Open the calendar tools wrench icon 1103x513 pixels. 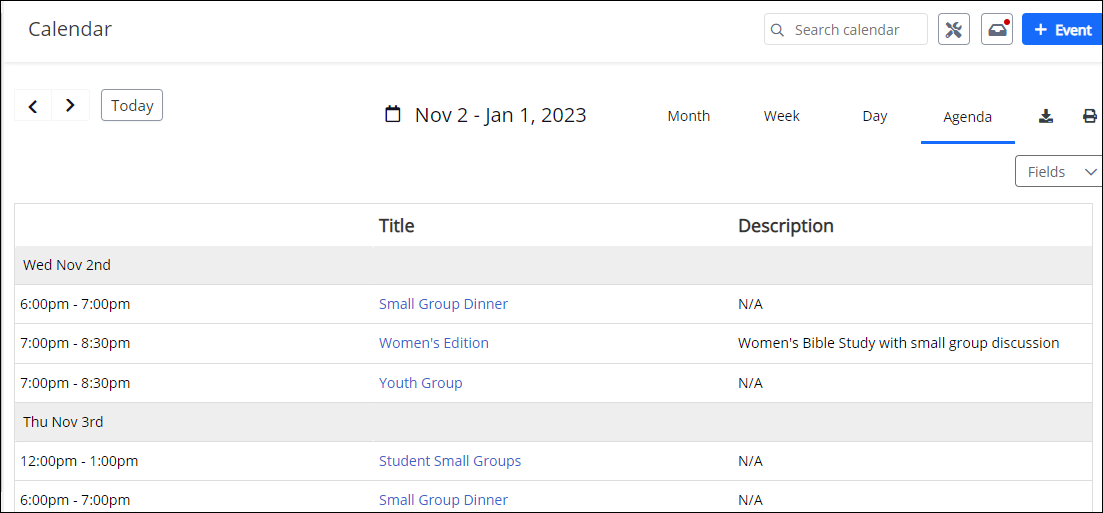click(x=953, y=30)
